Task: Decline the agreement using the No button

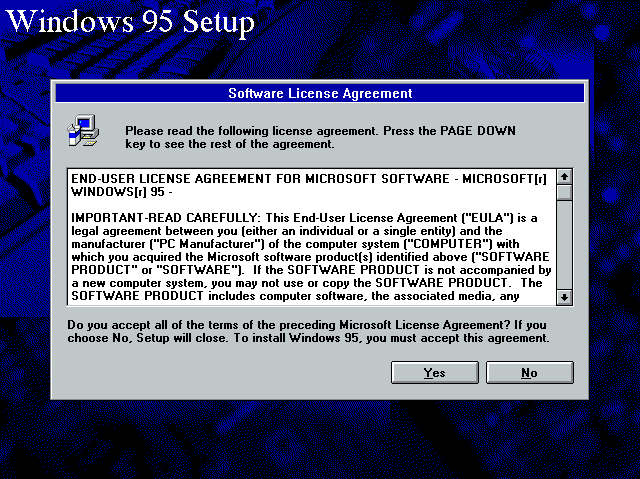Action: tap(530, 373)
